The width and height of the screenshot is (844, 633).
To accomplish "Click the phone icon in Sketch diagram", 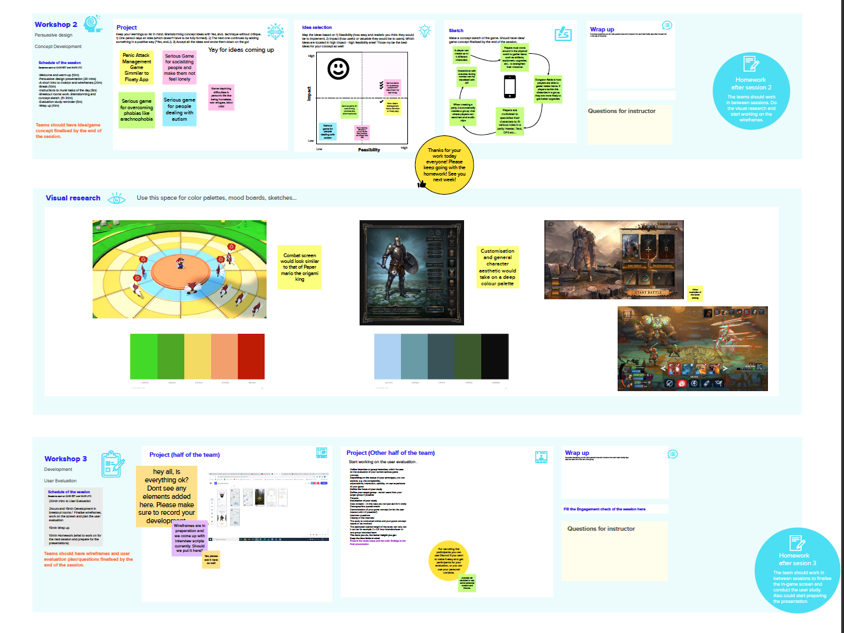I will tap(509, 84).
